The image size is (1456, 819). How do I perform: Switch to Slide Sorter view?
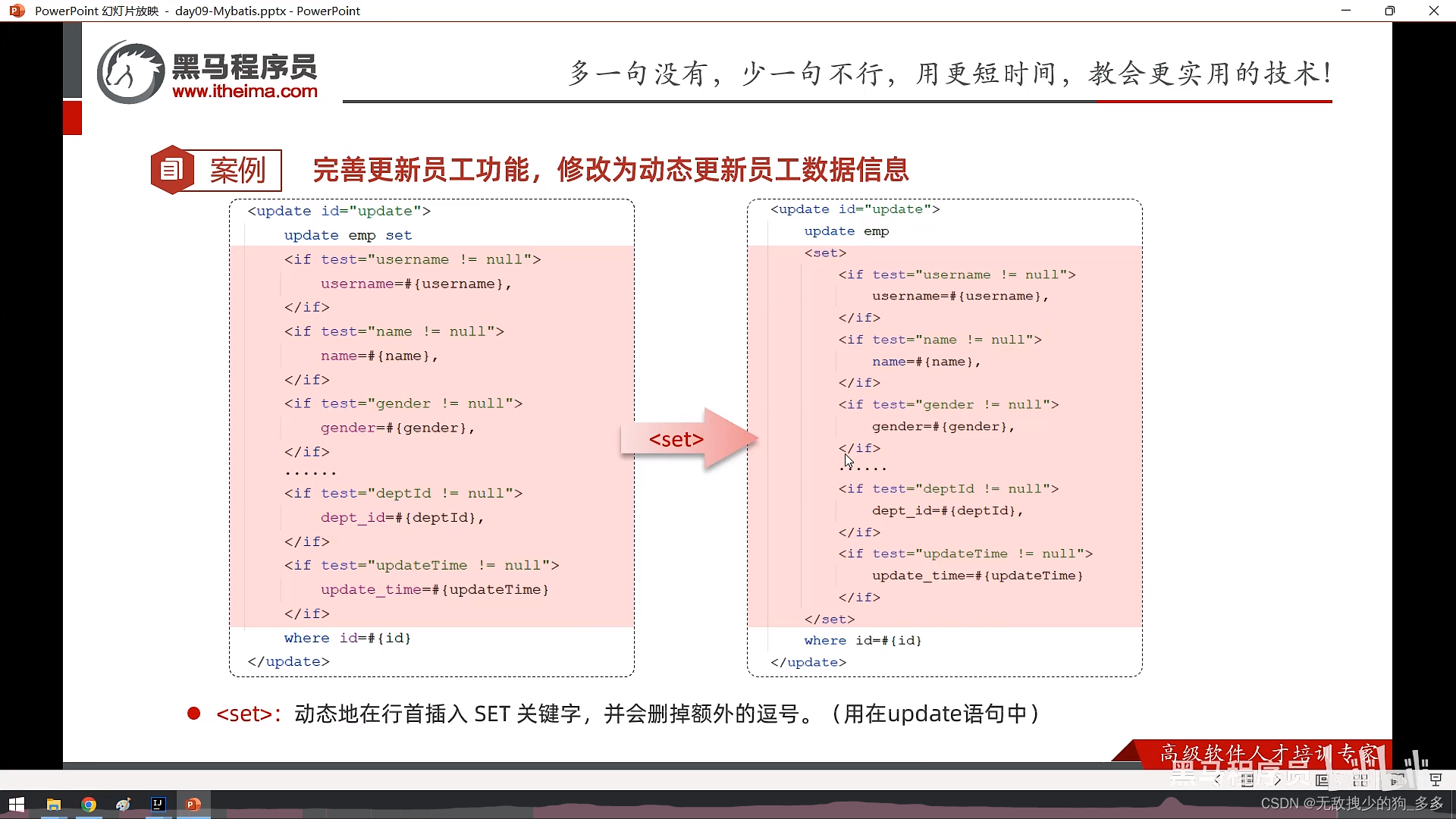[x=1360, y=780]
